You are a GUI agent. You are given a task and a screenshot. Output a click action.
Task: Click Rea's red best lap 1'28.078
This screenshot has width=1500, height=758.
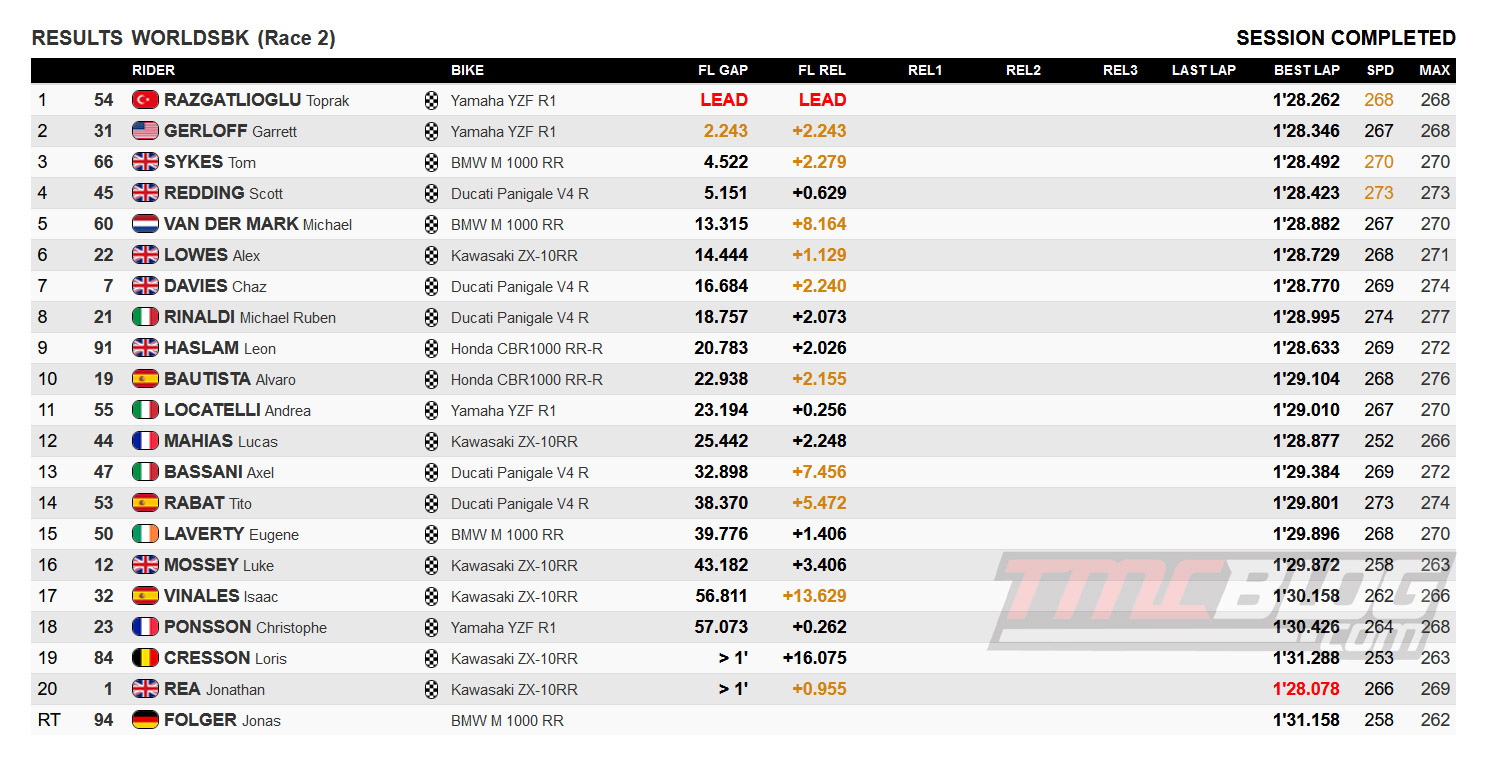pyautogui.click(x=1306, y=689)
